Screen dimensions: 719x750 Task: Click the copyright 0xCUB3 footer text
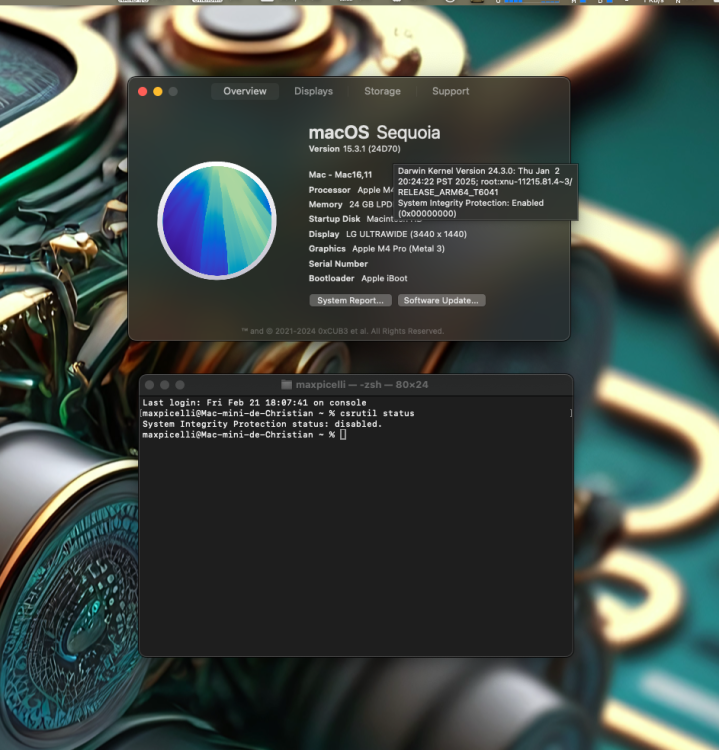pos(343,331)
